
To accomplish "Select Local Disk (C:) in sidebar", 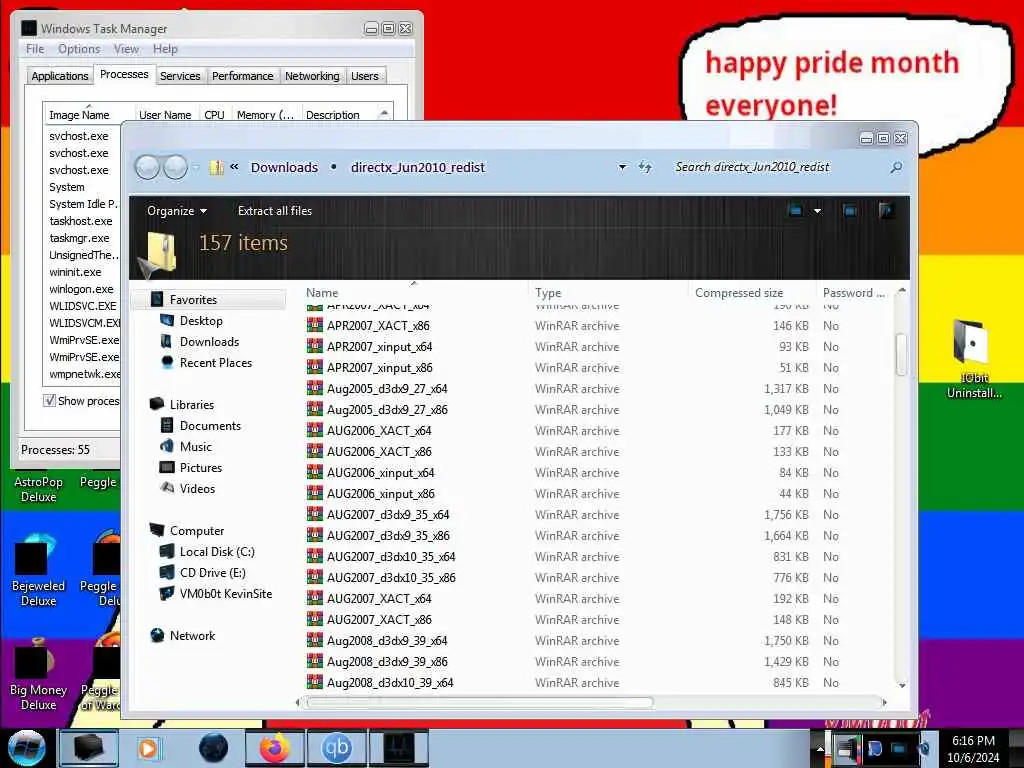I will [x=217, y=552].
